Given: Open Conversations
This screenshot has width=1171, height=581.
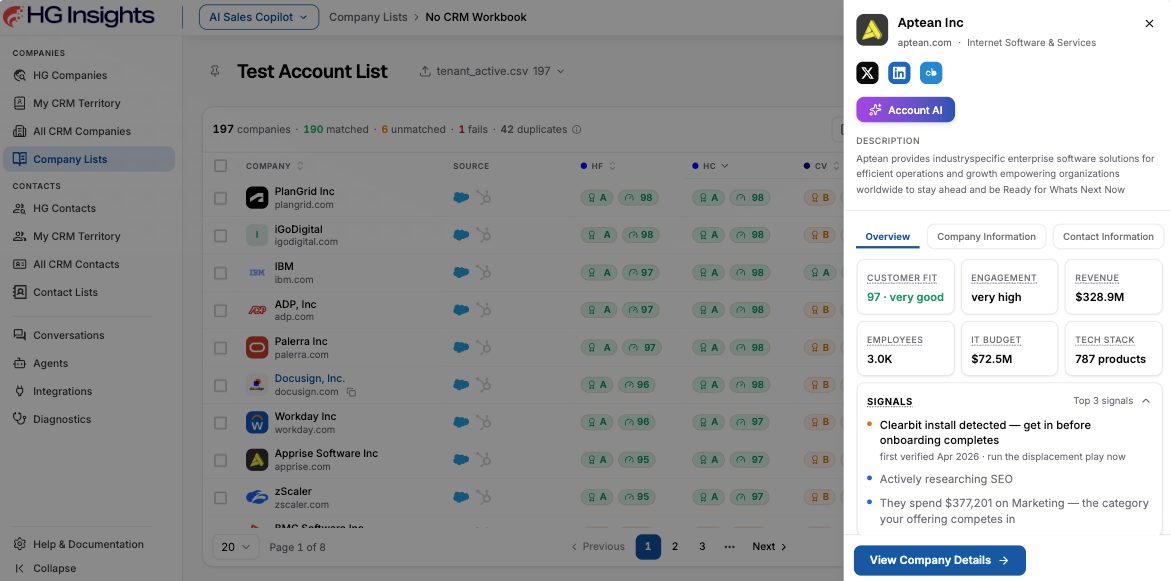Looking at the screenshot, I should coord(89,335).
